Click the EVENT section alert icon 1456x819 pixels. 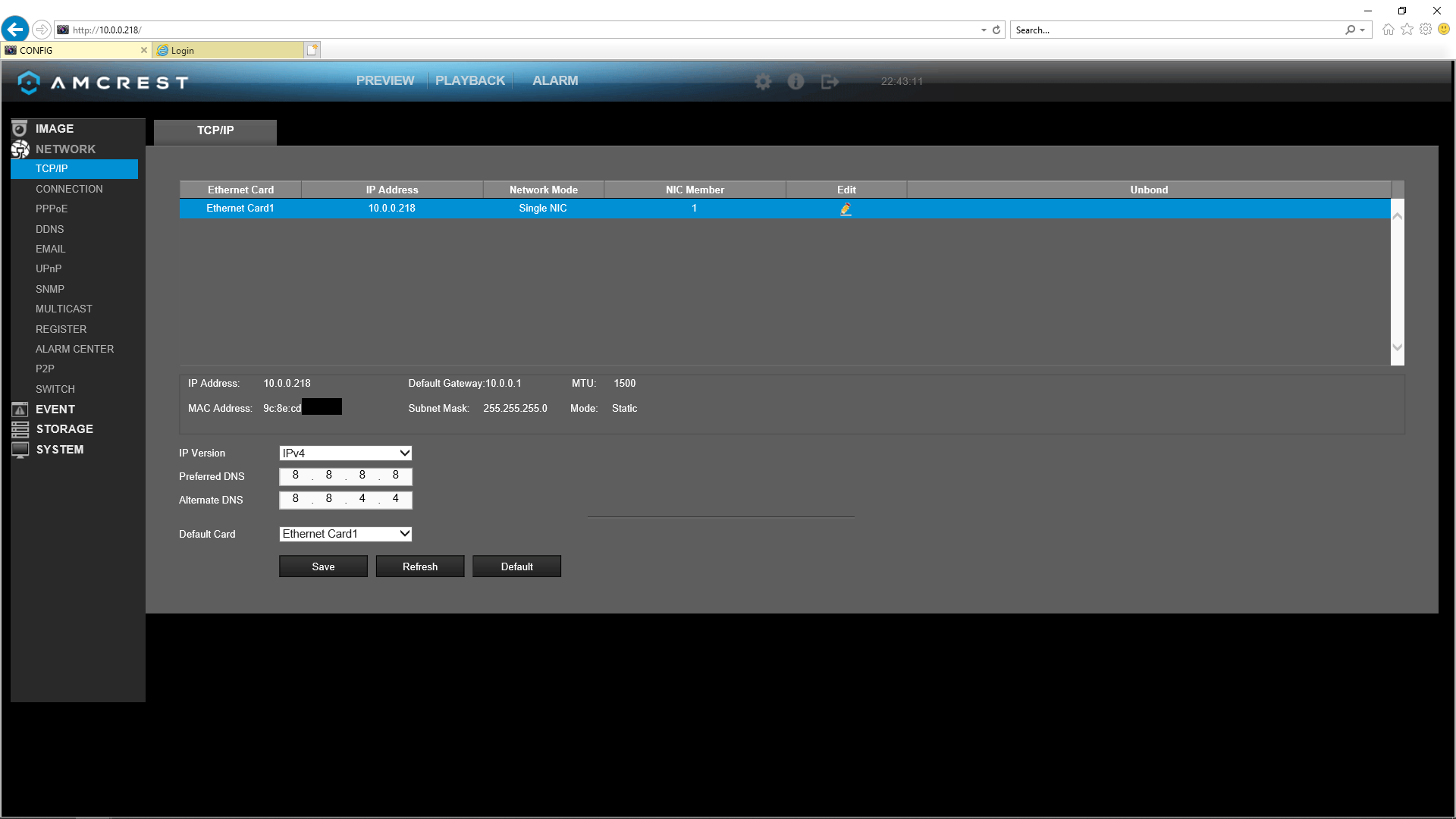[20, 409]
